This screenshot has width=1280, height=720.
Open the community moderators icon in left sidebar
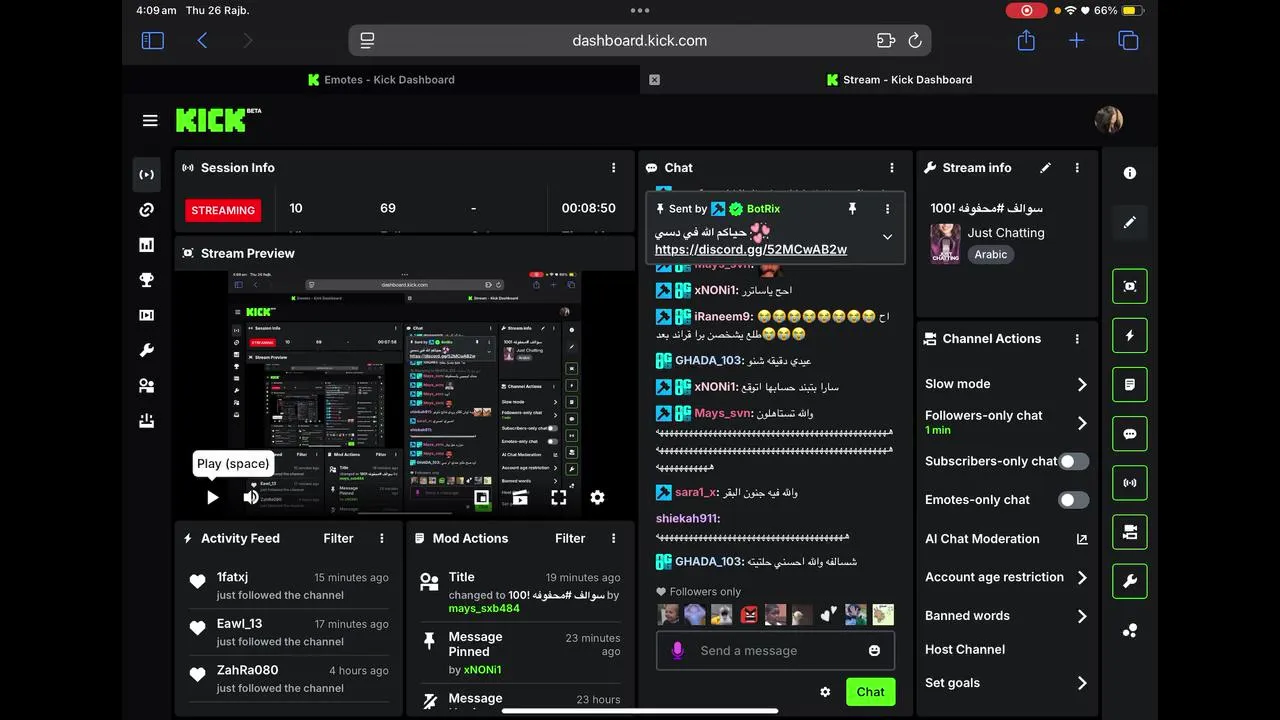coord(147,386)
